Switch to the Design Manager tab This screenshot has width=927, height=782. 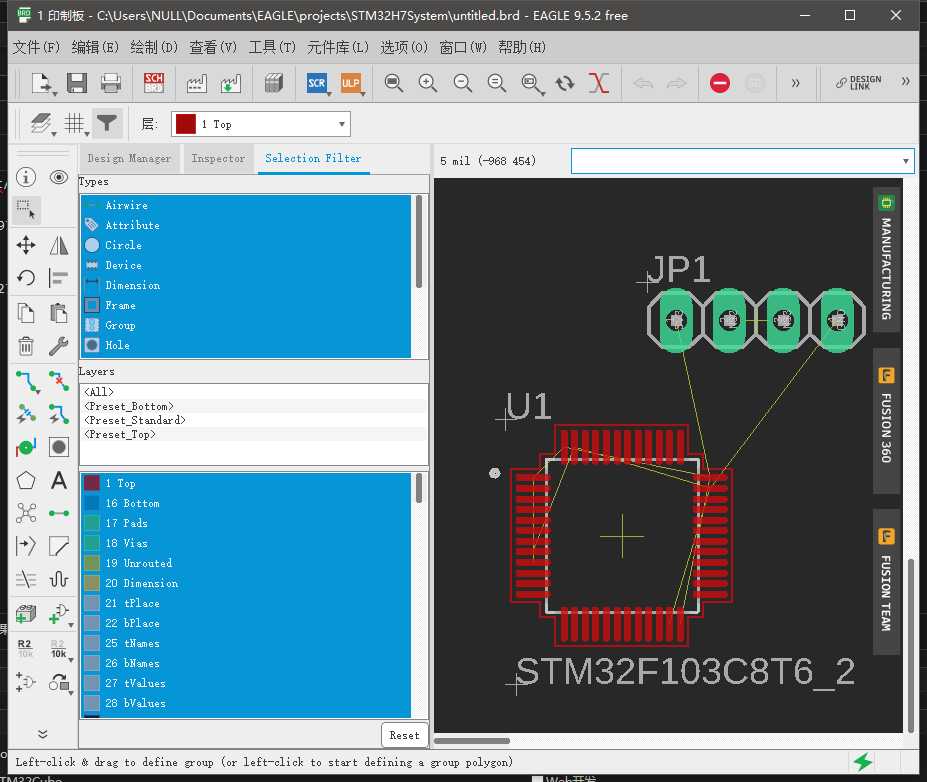129,158
